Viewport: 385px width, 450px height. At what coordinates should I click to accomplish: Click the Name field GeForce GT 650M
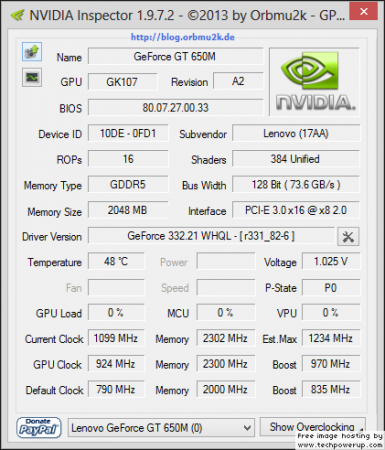click(175, 56)
